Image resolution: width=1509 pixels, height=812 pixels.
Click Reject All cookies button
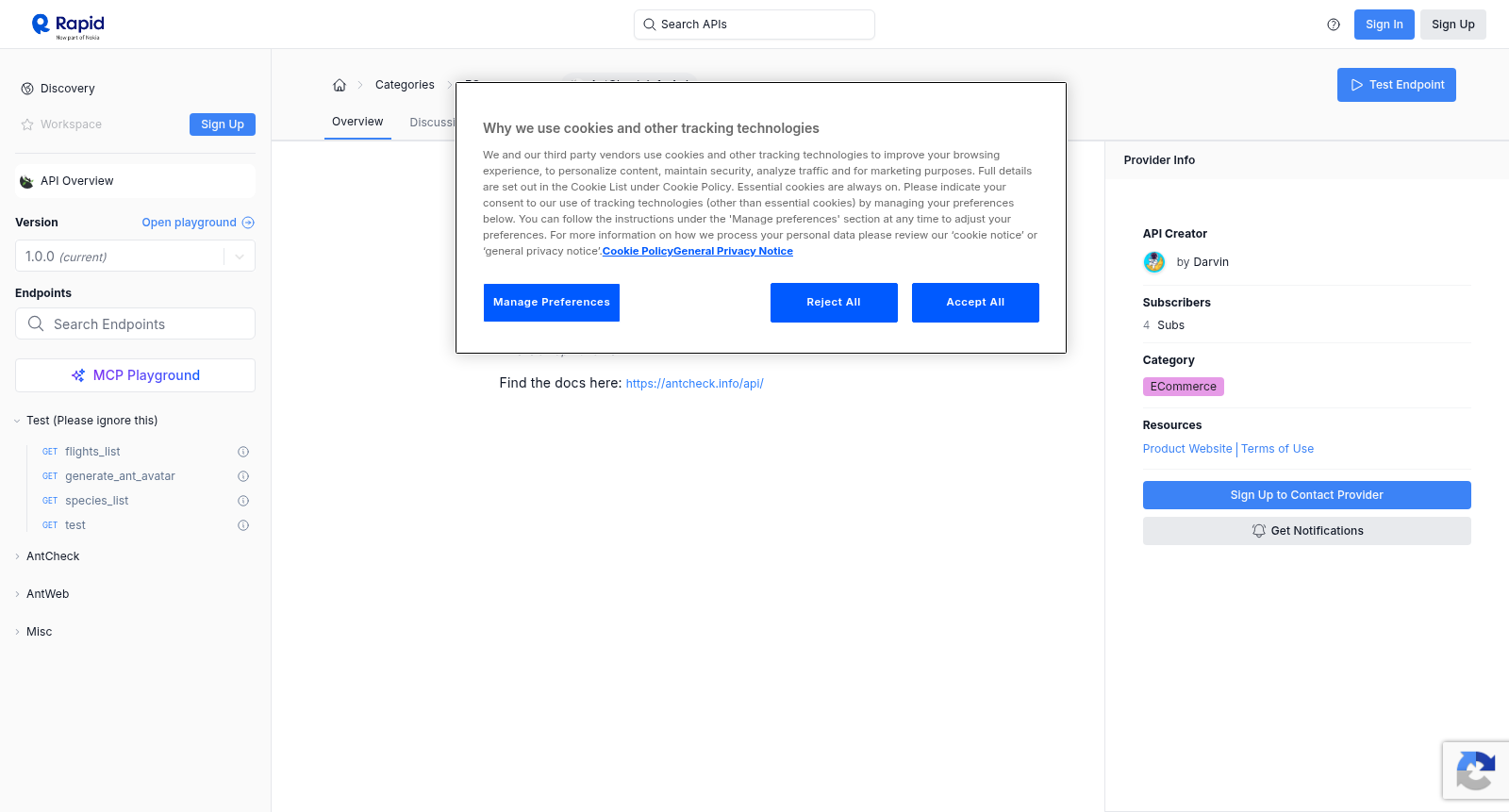click(834, 303)
